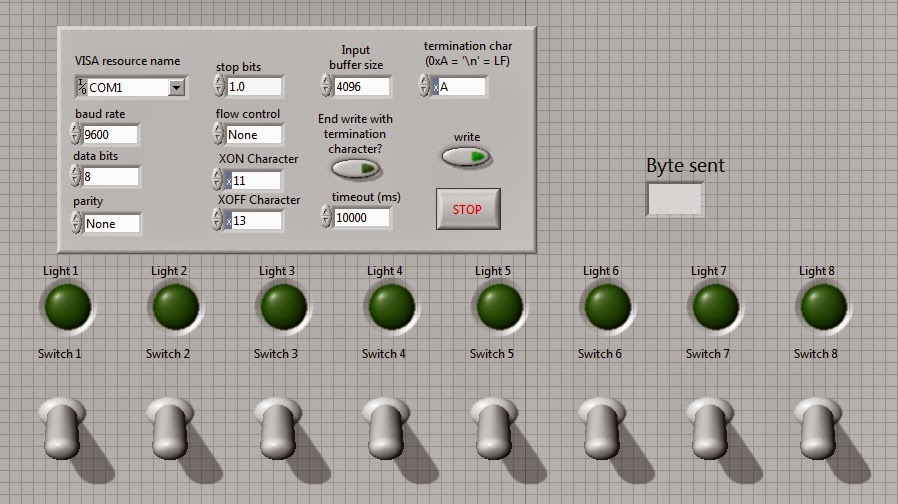This screenshot has width=898, height=504.
Task: Click the Light 7 LED indicator
Action: tap(715, 308)
